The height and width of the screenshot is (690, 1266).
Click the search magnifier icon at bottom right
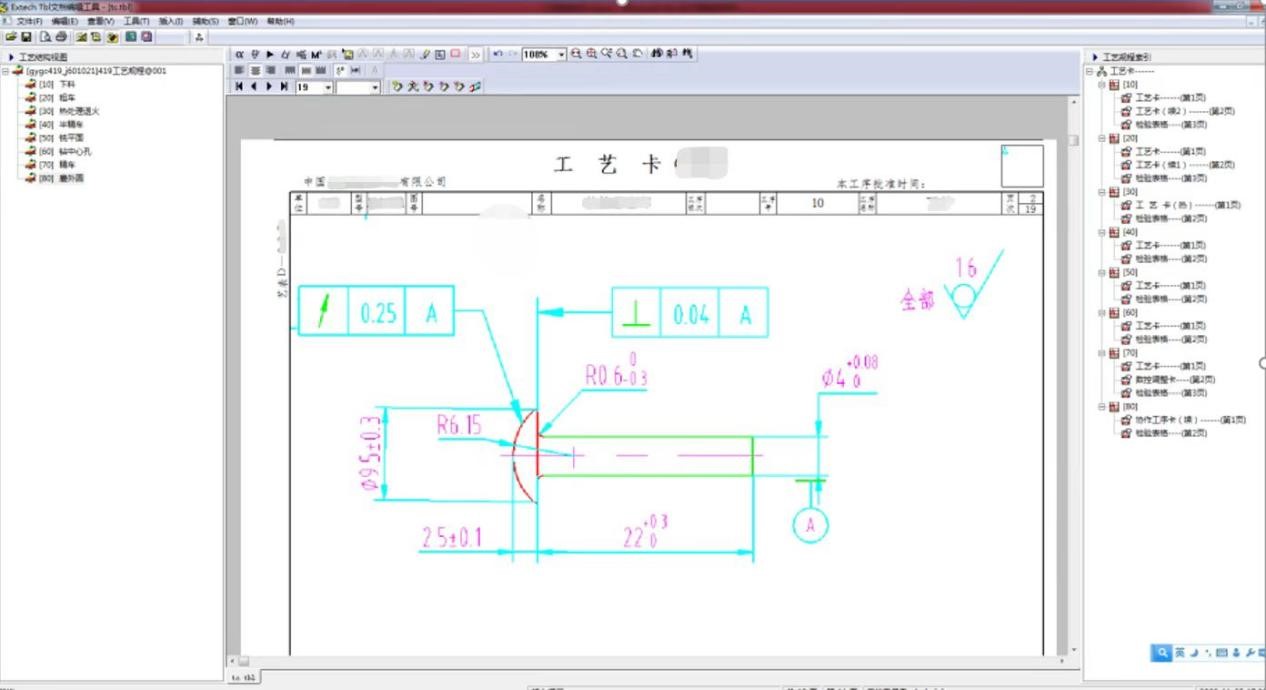tap(1162, 653)
